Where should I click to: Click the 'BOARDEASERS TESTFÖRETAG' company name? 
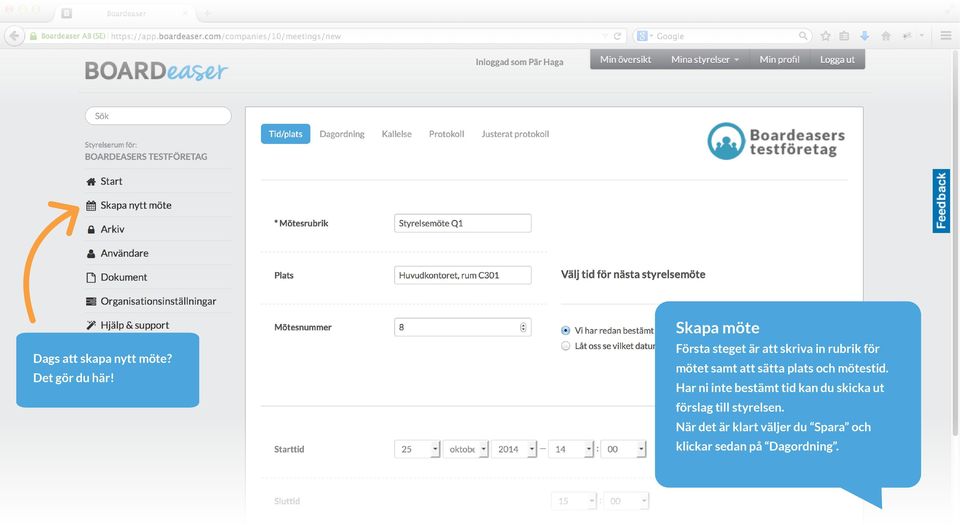coord(146,157)
